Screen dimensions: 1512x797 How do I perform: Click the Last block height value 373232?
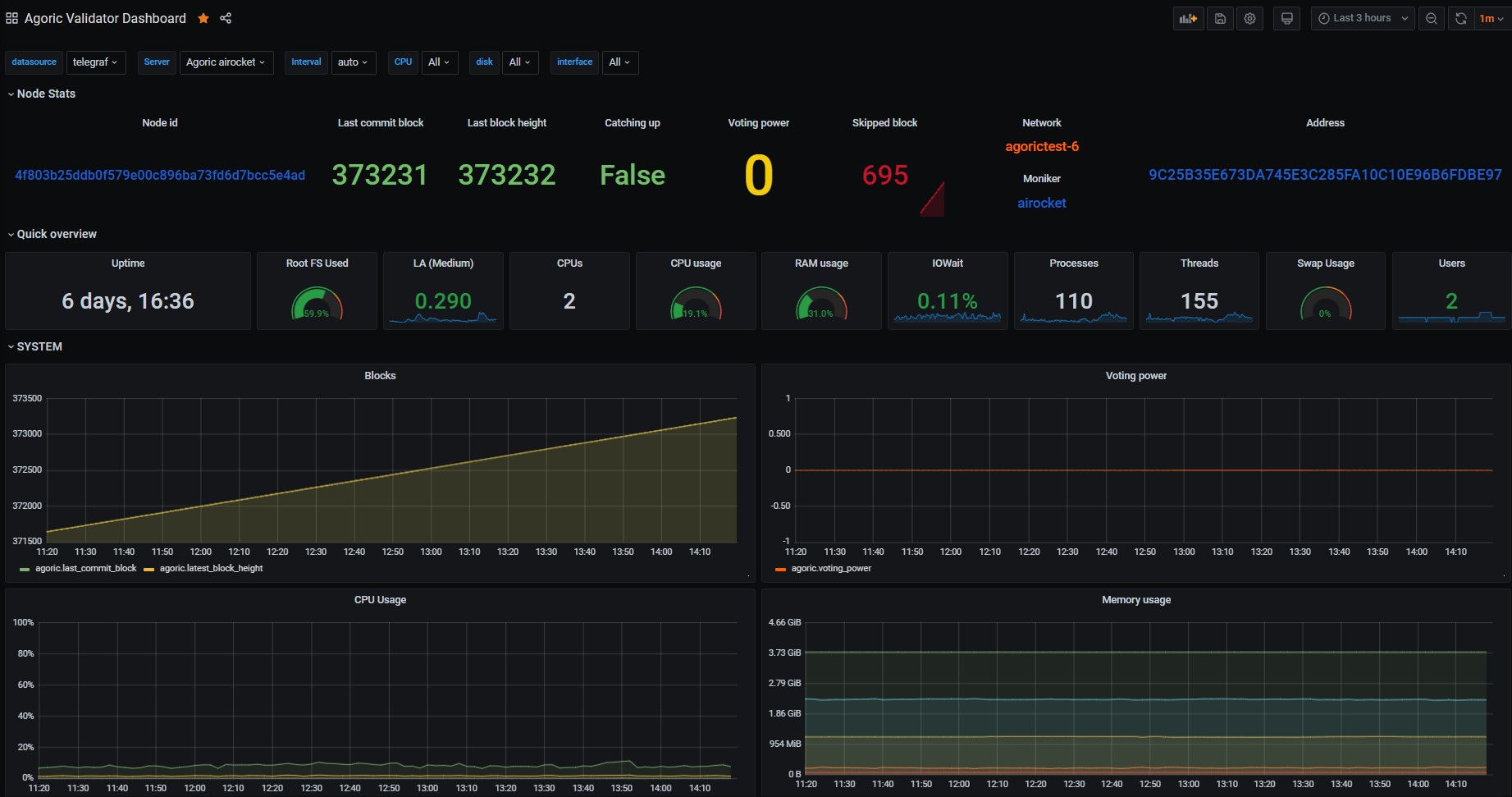(x=507, y=175)
